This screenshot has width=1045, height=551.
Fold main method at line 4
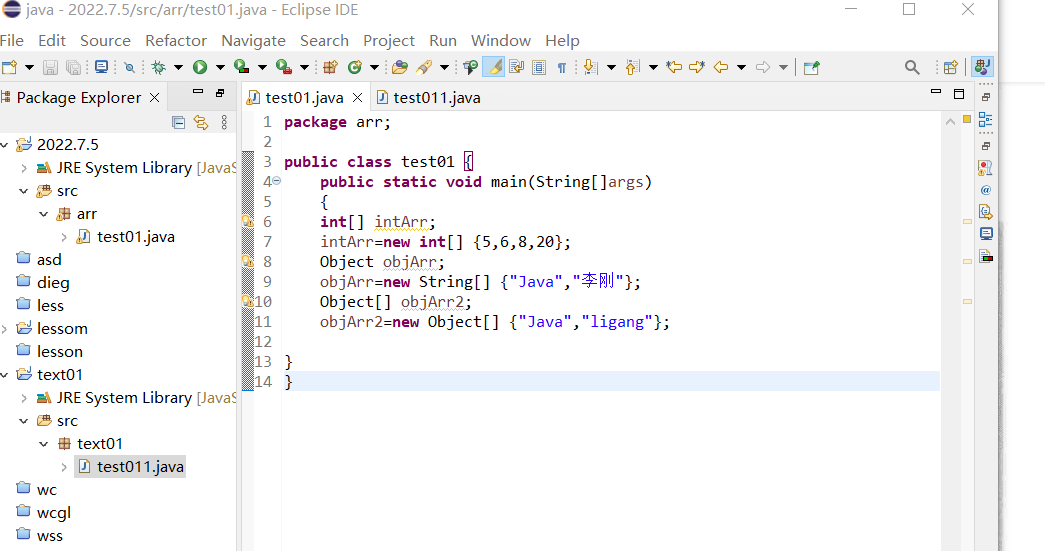[277, 181]
